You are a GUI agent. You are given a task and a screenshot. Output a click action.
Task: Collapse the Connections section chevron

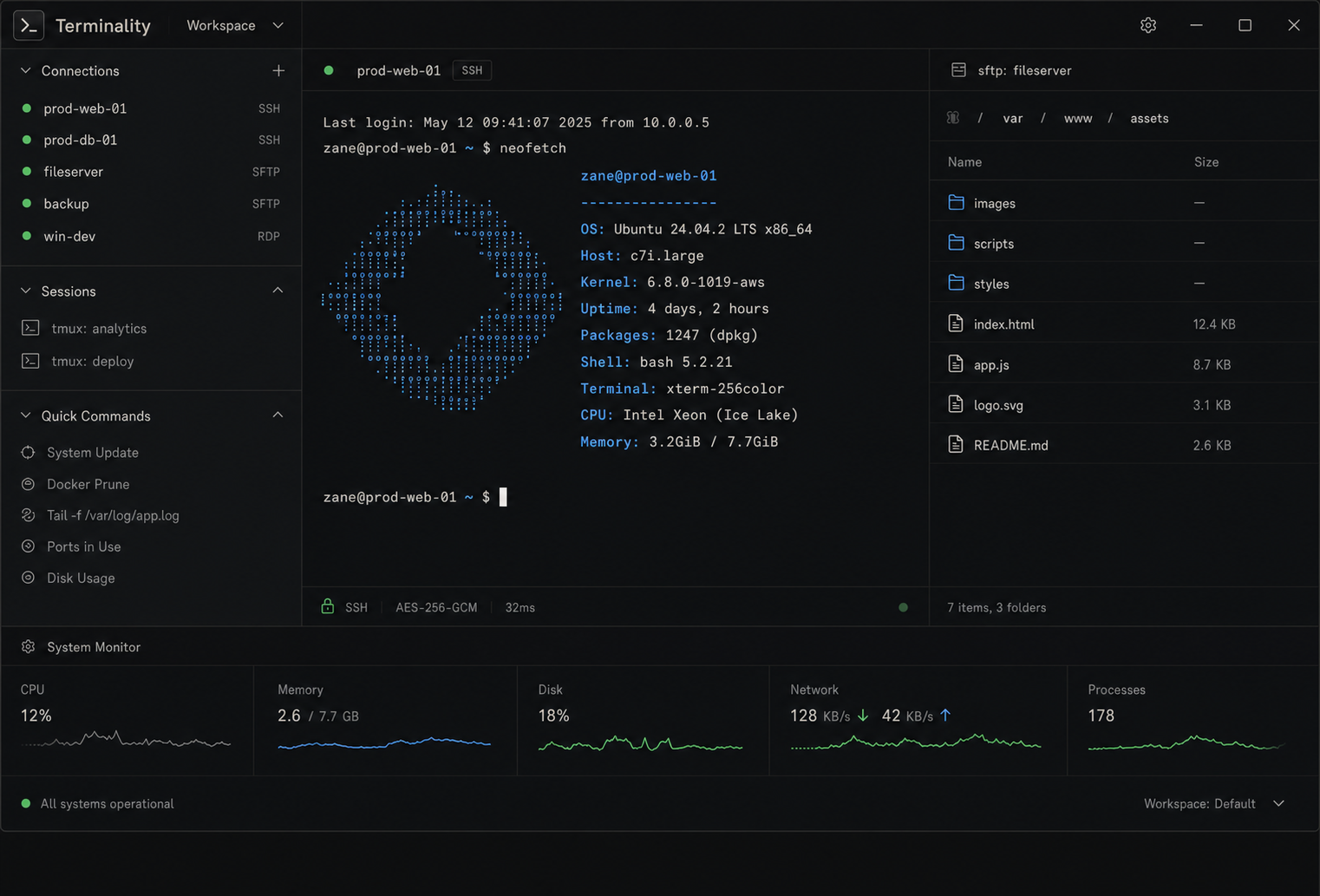coord(26,70)
